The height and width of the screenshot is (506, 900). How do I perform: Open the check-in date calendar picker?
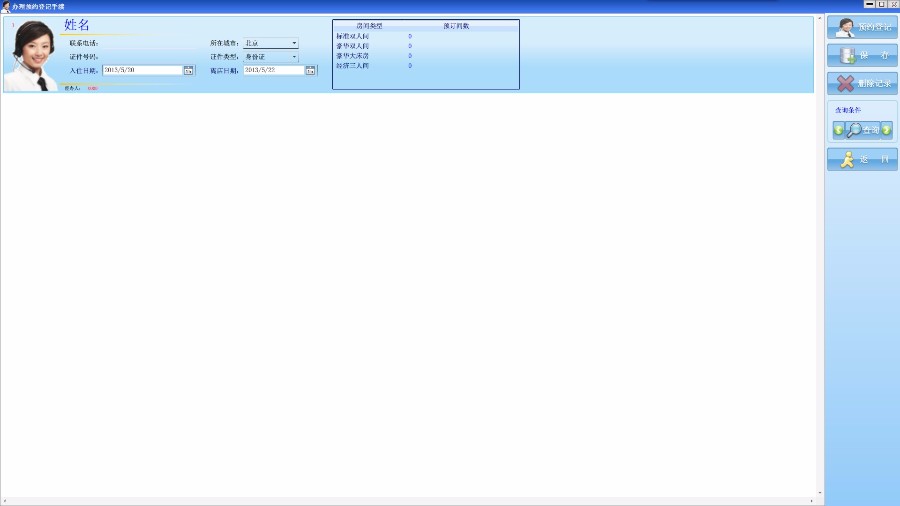(x=188, y=70)
